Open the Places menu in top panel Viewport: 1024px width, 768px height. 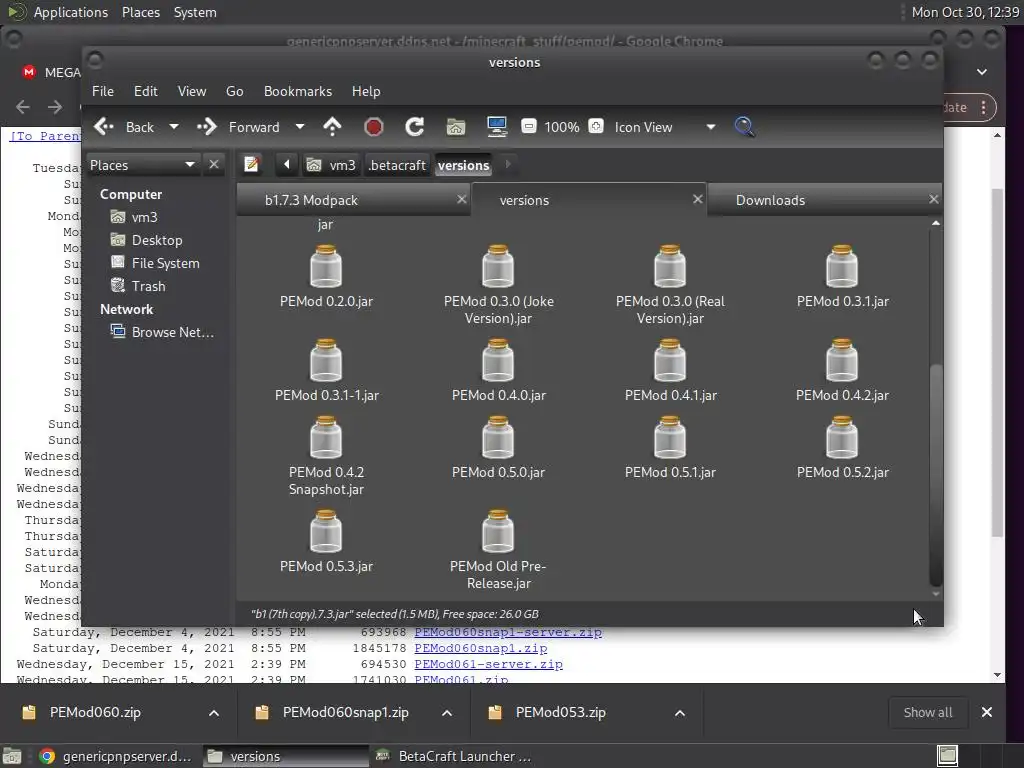141,12
